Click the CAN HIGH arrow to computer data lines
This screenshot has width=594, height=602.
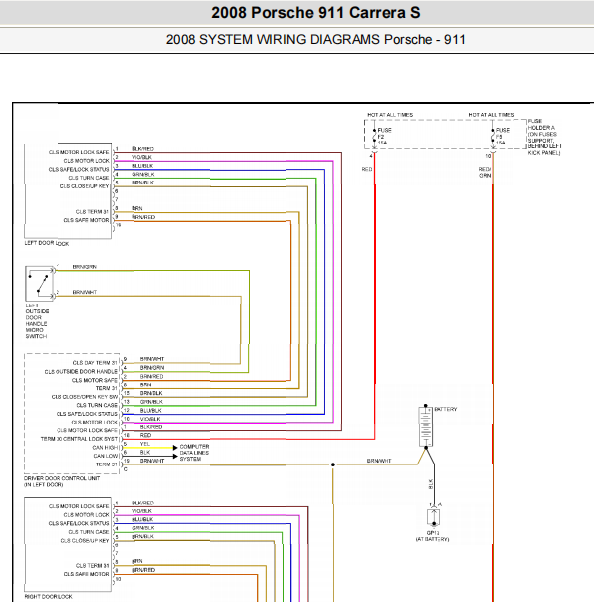pyautogui.click(x=175, y=448)
